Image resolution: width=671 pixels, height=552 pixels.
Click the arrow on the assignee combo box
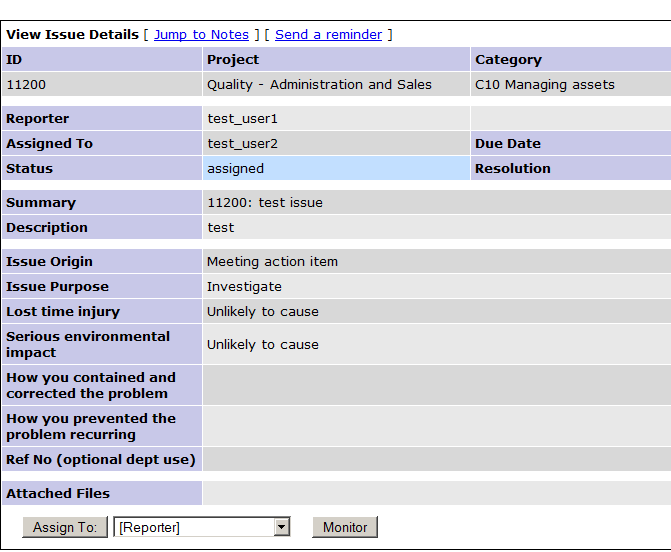(x=282, y=527)
